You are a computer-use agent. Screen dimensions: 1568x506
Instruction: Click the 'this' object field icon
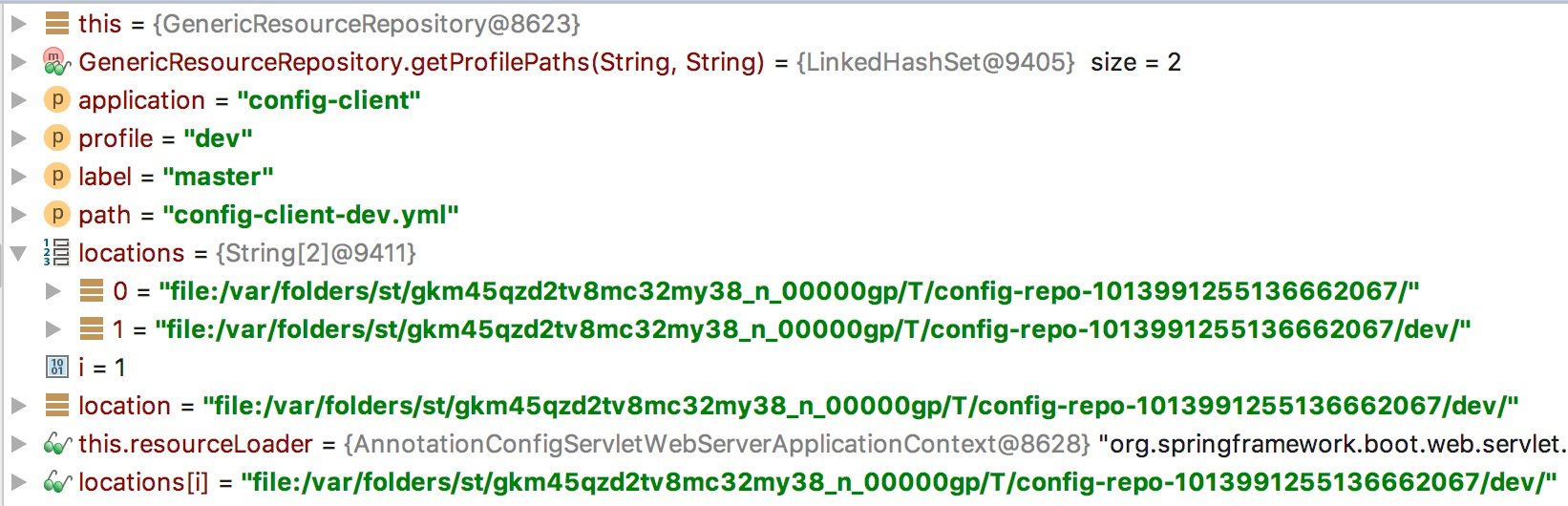(57, 24)
